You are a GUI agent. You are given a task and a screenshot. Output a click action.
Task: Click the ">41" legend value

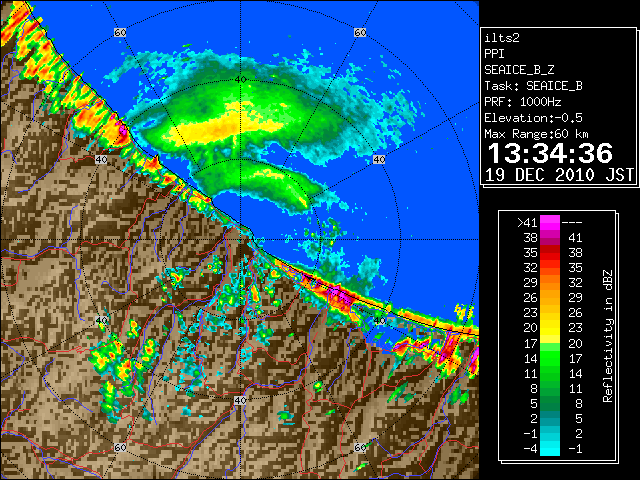click(x=527, y=222)
